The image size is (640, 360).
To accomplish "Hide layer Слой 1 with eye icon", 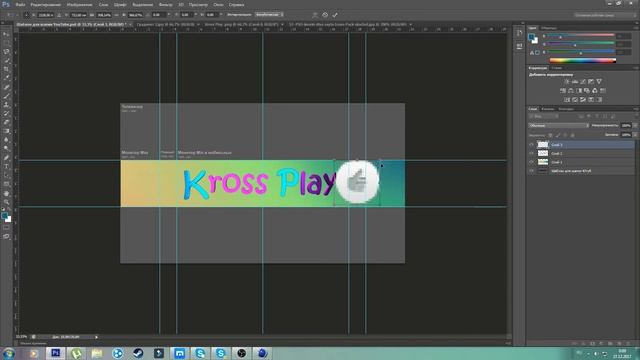I will pos(531,162).
